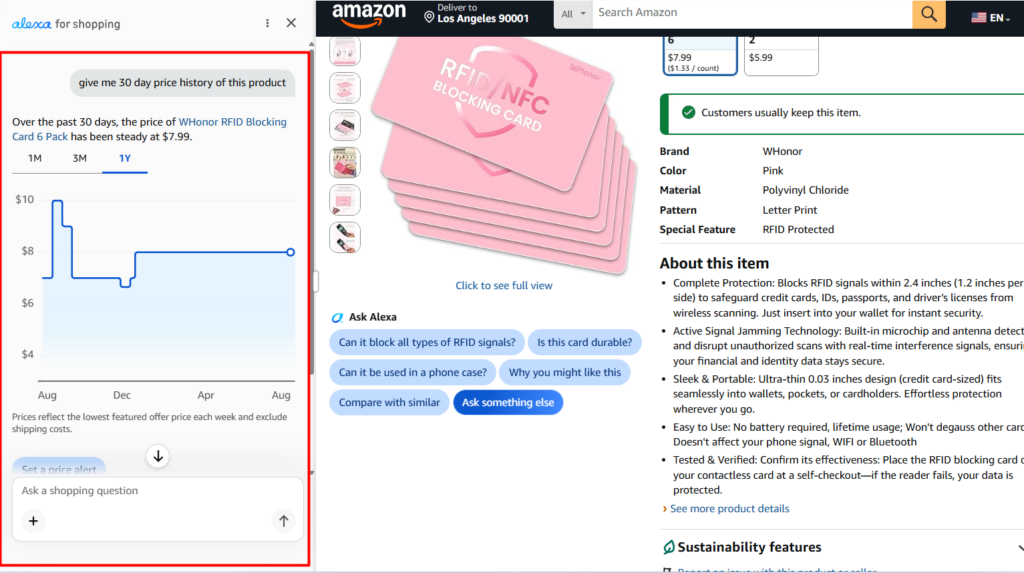The image size is (1024, 573).
Task: Choose Compare with similar suggestion
Action: tap(389, 402)
